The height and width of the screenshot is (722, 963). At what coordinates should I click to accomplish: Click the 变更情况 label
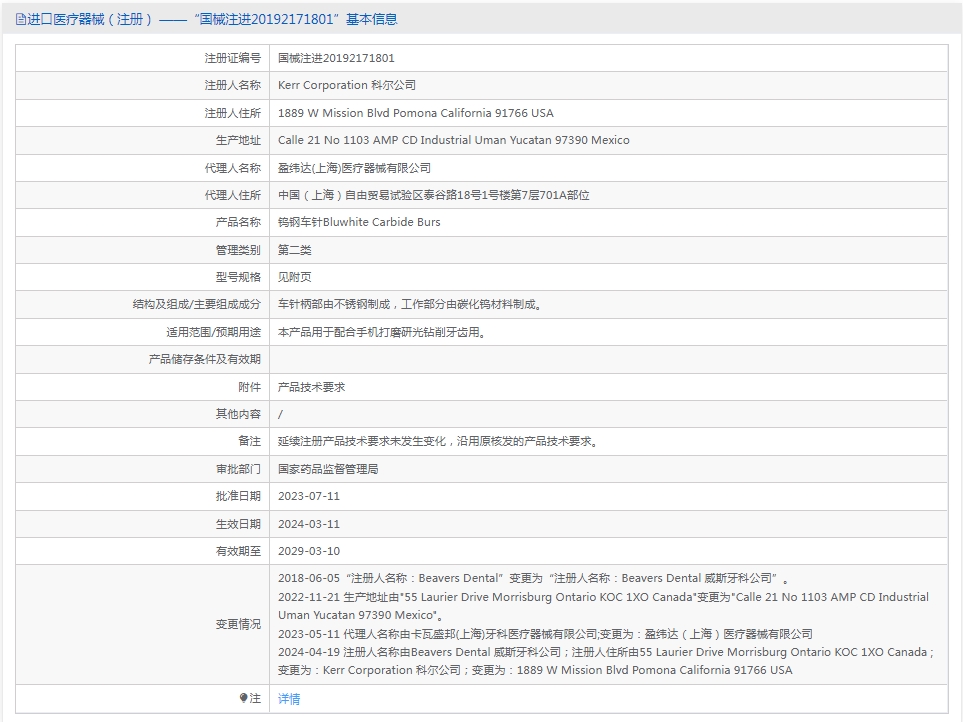coord(238,624)
